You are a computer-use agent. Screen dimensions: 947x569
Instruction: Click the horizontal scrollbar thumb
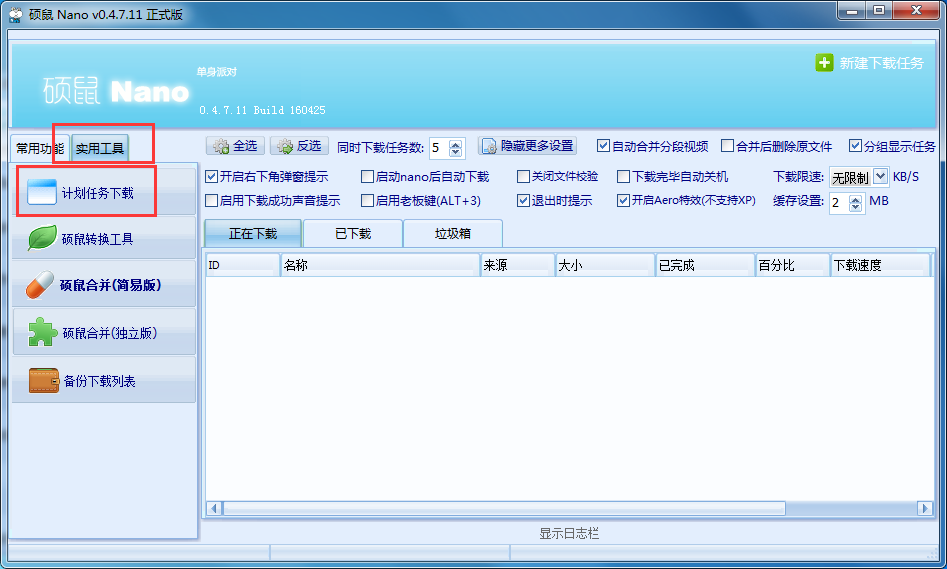click(x=504, y=509)
